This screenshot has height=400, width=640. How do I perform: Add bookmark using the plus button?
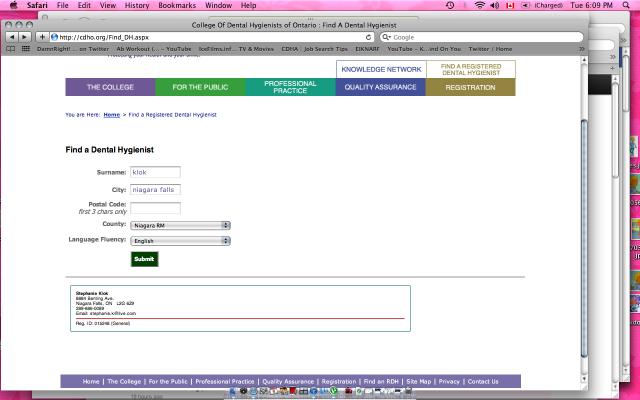click(x=42, y=37)
